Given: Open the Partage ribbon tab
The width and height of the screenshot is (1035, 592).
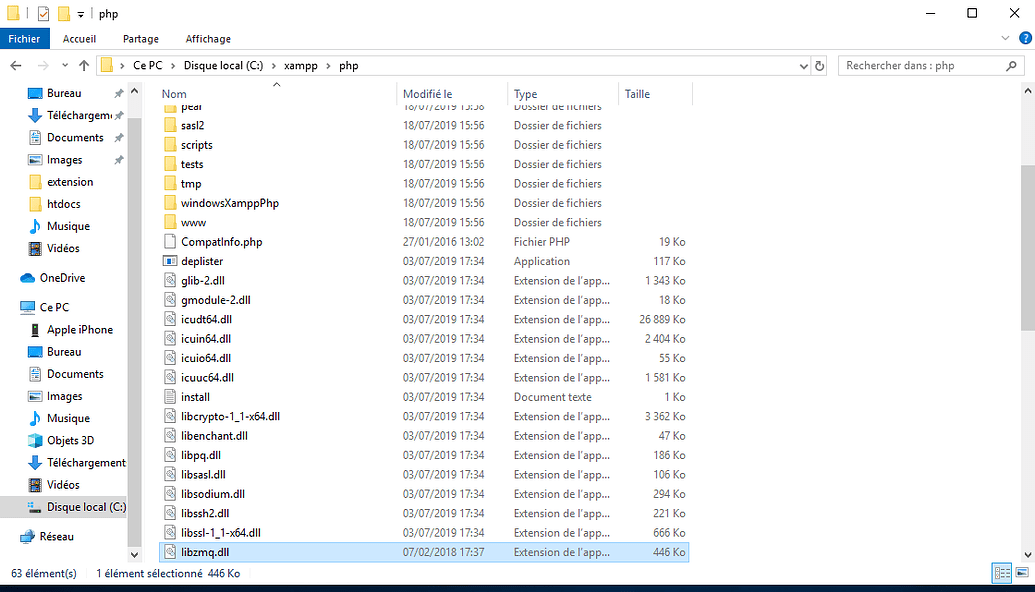Looking at the screenshot, I should (141, 39).
